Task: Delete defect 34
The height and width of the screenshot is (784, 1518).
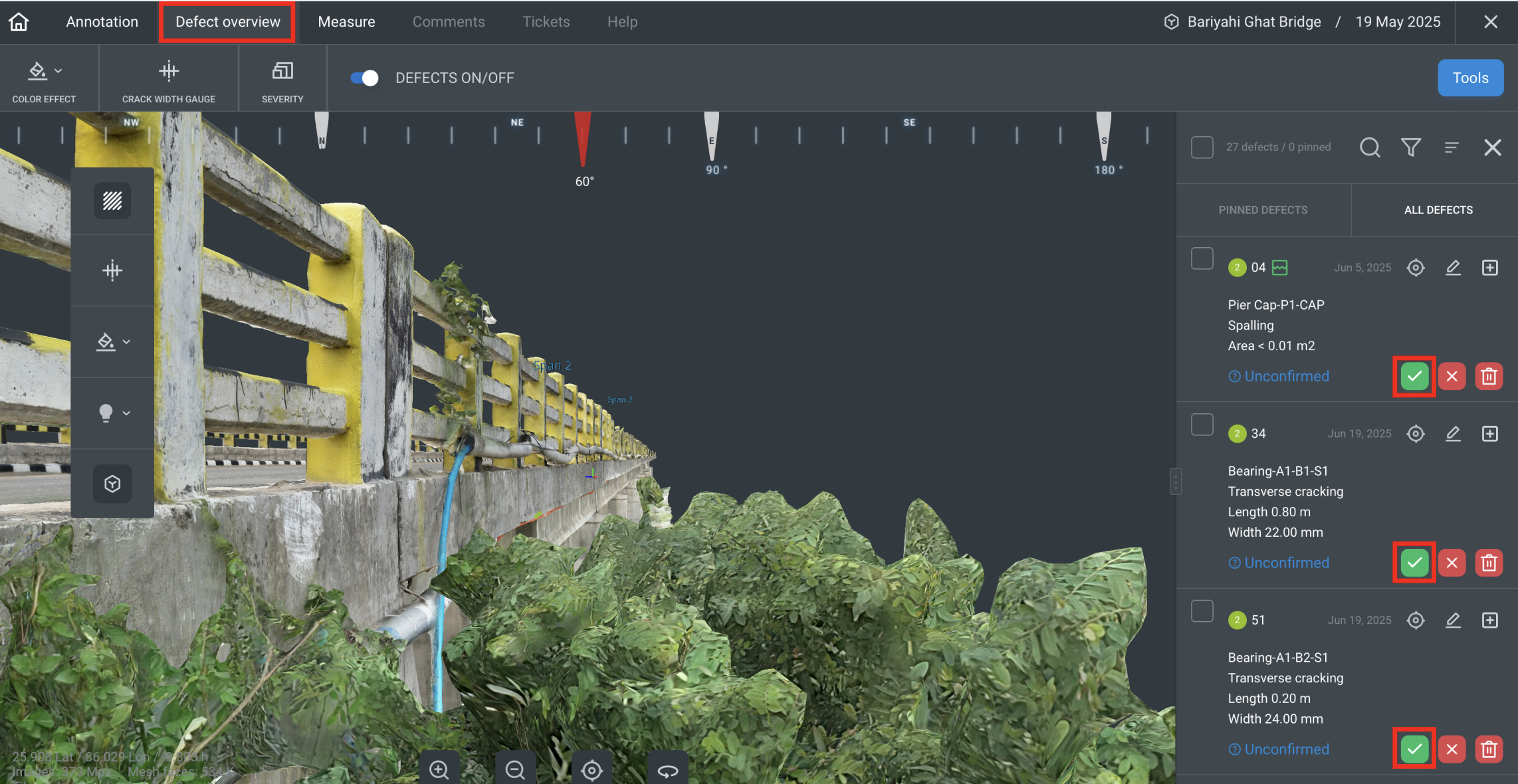Action: [x=1489, y=563]
